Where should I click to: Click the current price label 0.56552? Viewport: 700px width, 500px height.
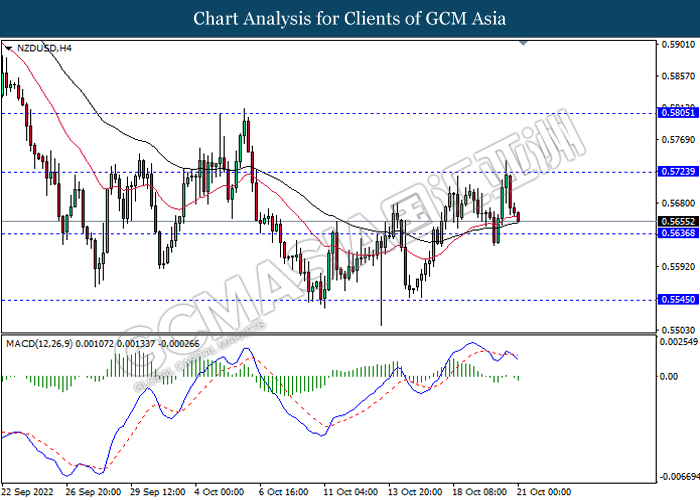click(679, 221)
